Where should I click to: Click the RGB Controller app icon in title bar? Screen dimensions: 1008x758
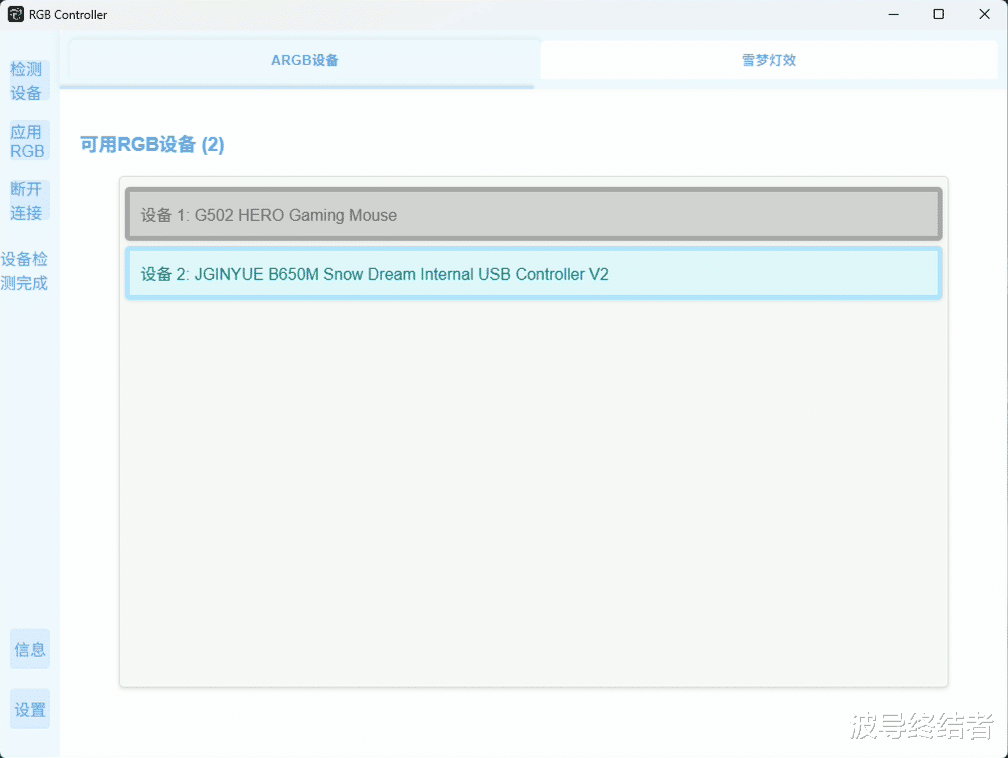click(15, 14)
